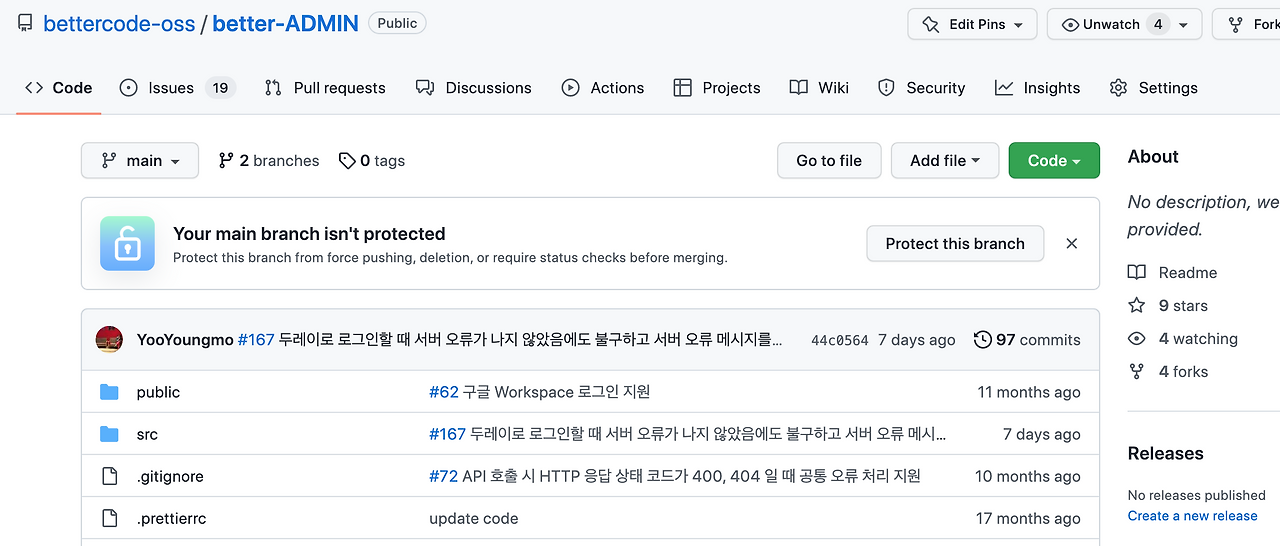Screen dimensions: 1280x546
Task: View the 2 branches link
Action: pos(269,161)
